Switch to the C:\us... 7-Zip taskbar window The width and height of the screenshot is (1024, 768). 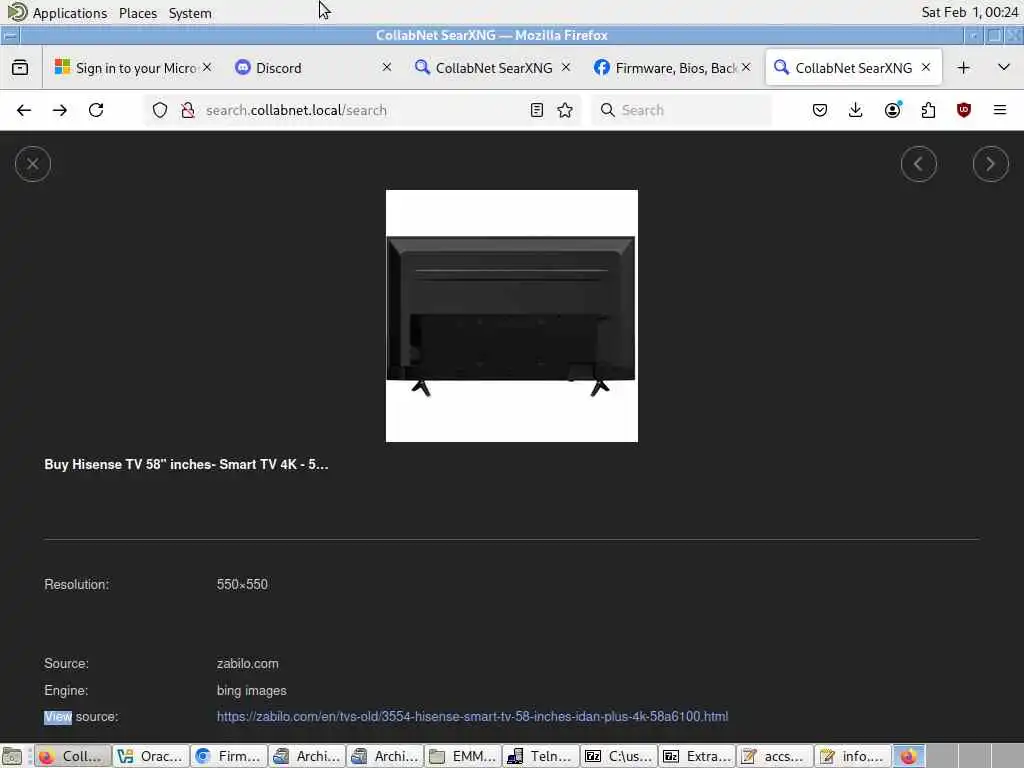(618, 756)
